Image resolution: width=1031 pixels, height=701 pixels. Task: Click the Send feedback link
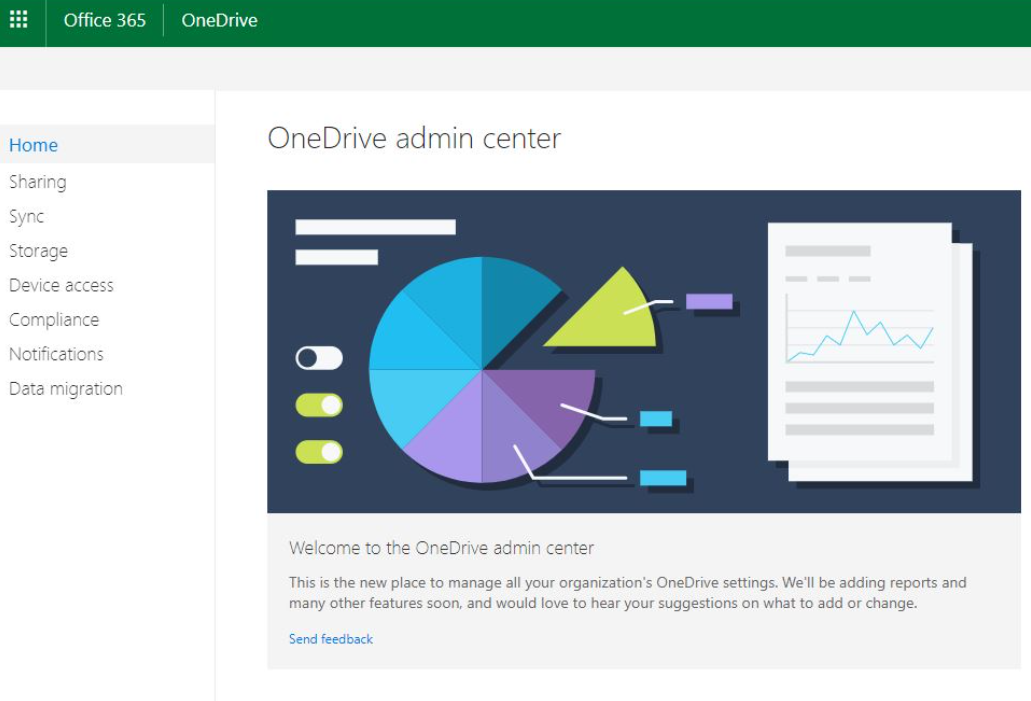(x=331, y=639)
